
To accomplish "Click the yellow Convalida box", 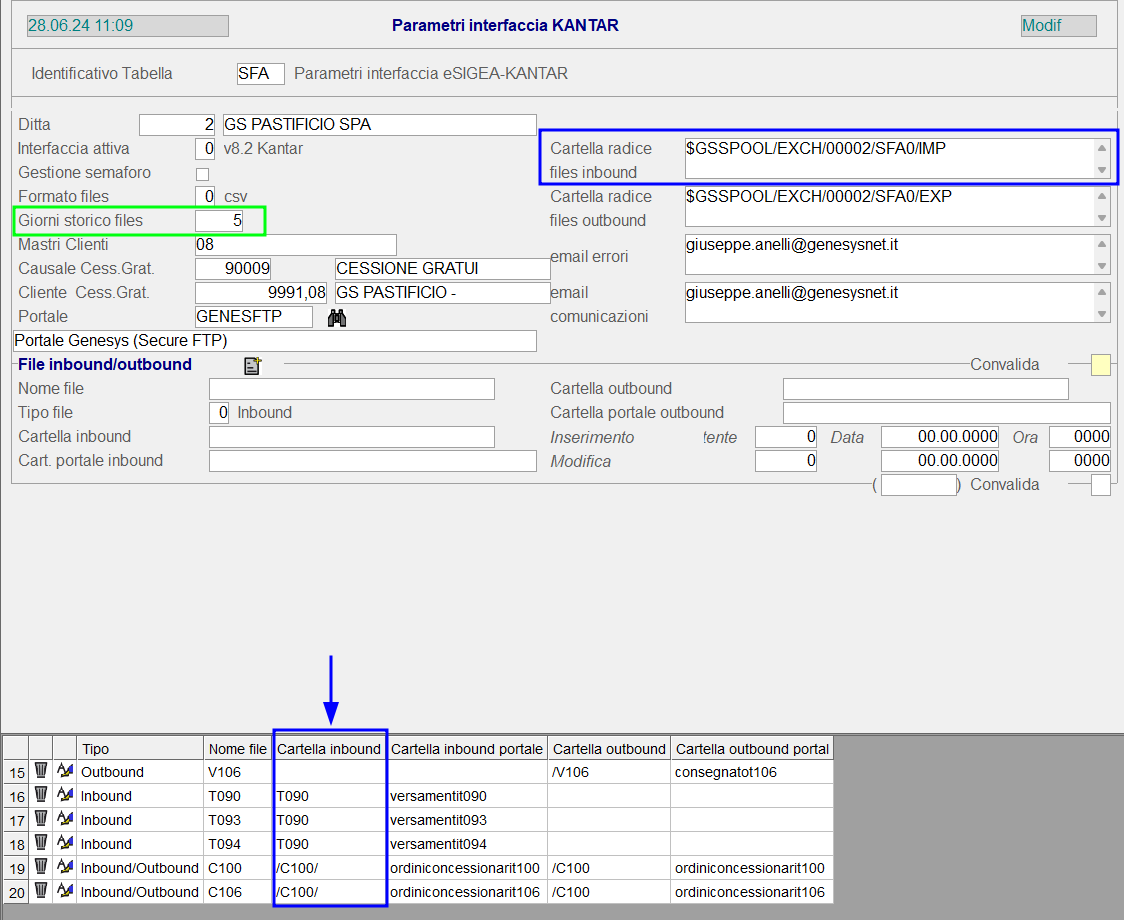I will coord(1100,365).
